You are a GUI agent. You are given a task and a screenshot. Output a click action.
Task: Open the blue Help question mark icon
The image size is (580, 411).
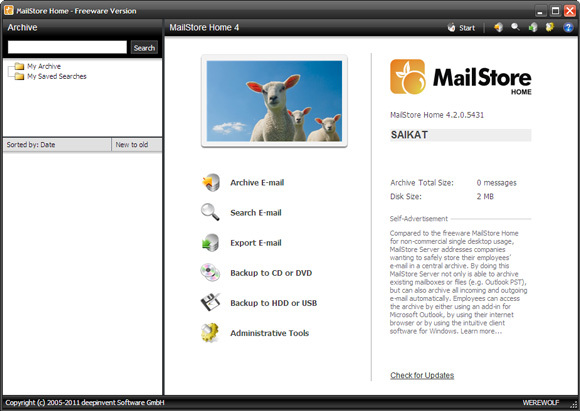568,27
